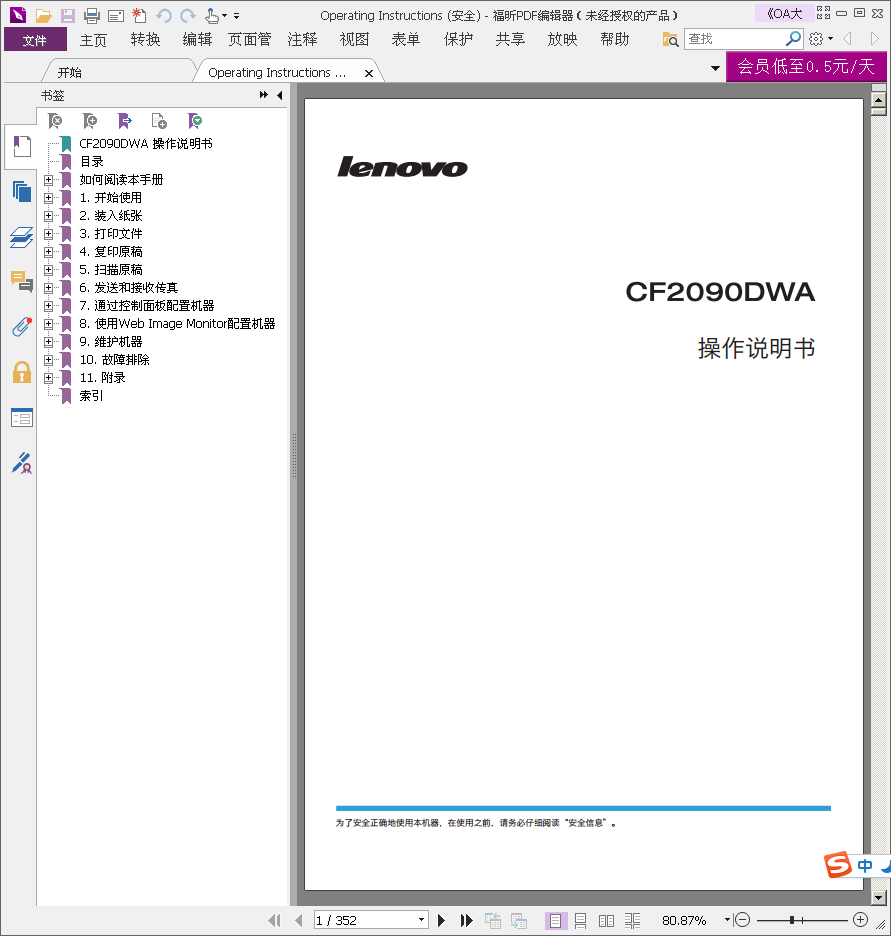
Task: Open the bookmarks panel icon in sidebar
Action: coord(22,146)
